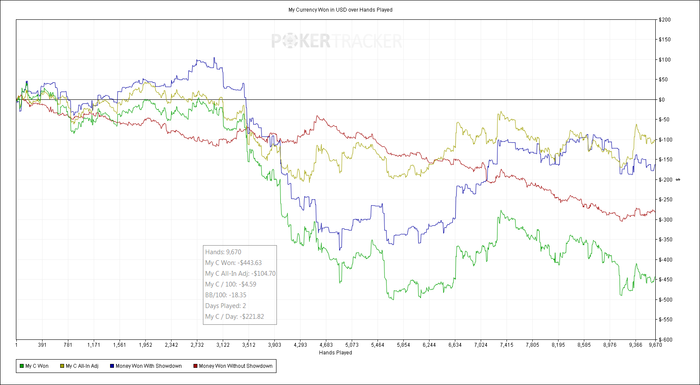The image size is (700, 385).
Task: Select the 'Money Won With Showdown' legend label
Action: click(148, 366)
